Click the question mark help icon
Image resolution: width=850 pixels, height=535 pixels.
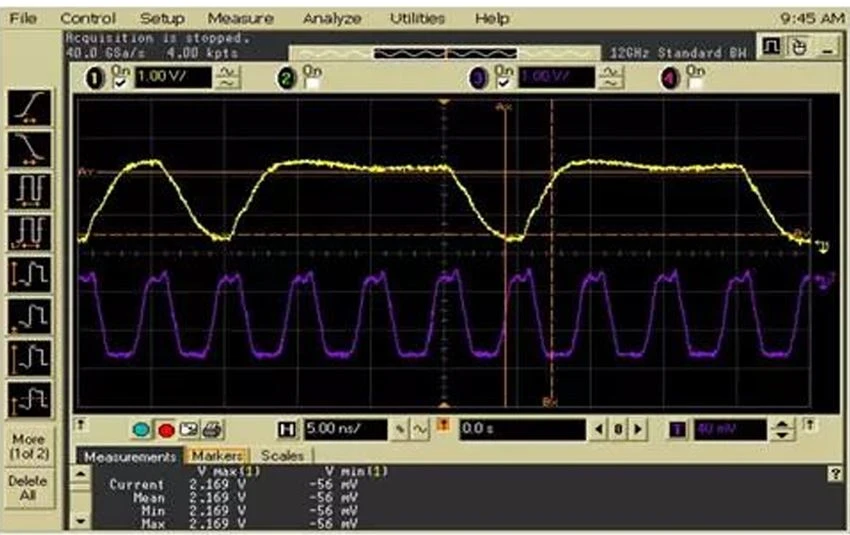coord(835,474)
